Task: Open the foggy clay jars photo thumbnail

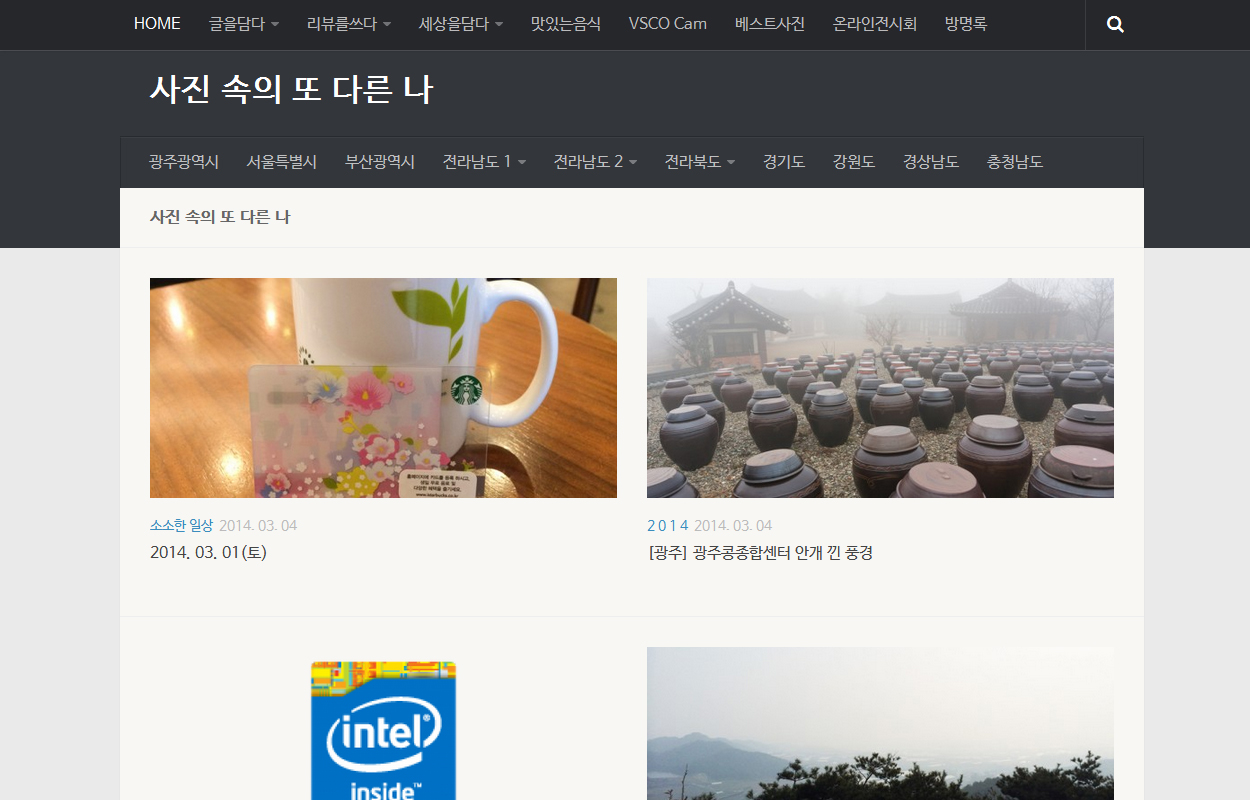Action: pyautogui.click(x=880, y=388)
